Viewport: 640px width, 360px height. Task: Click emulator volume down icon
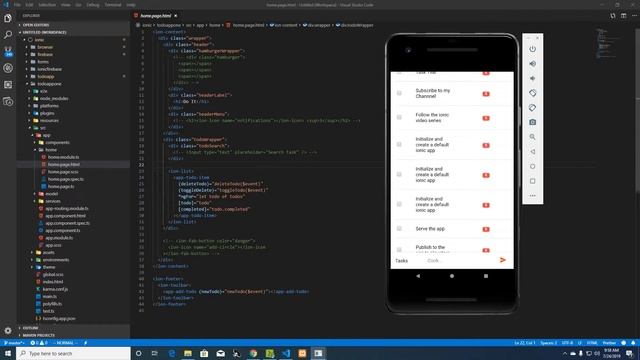[x=533, y=78]
